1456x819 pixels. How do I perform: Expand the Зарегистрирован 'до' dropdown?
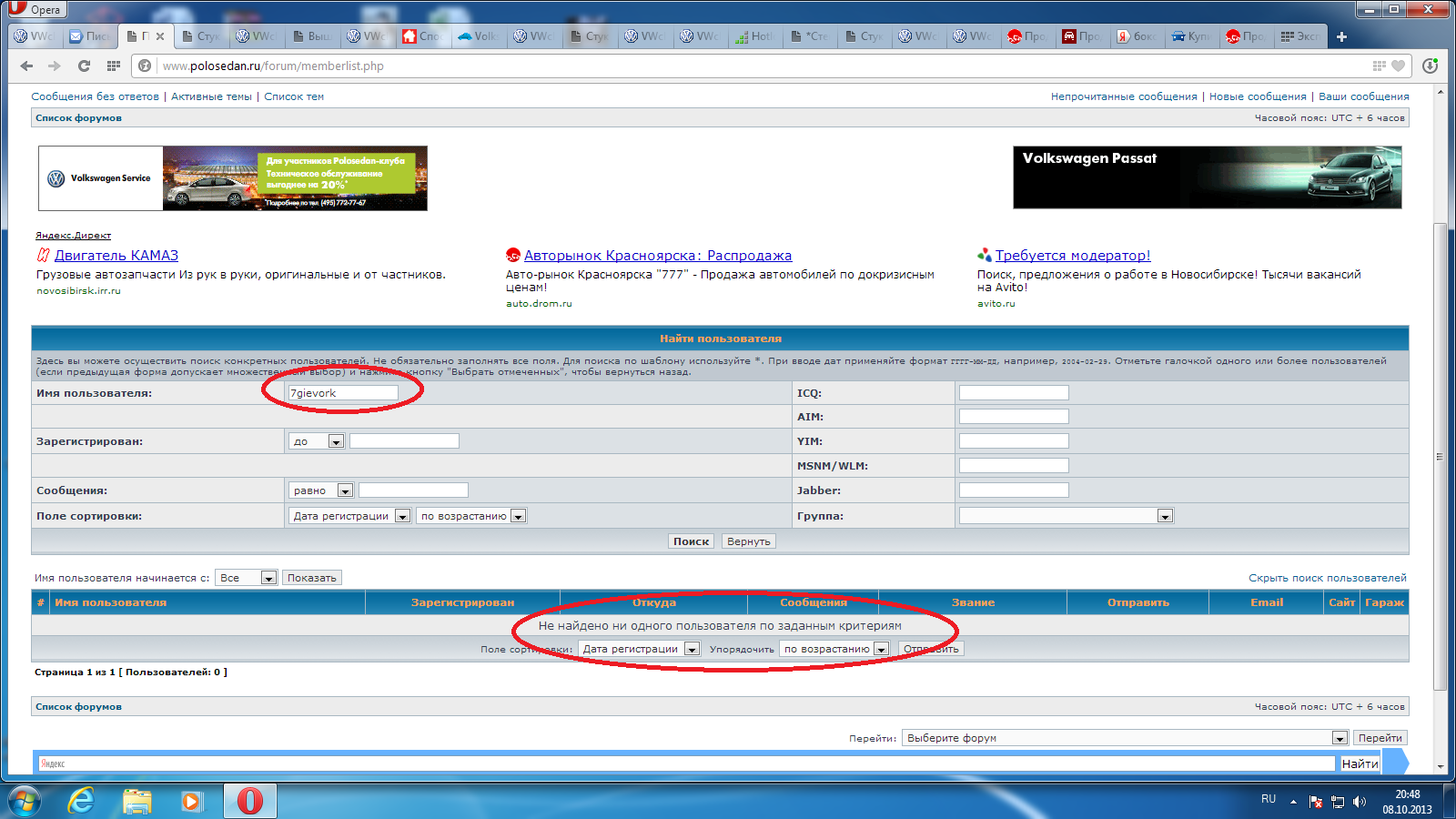coord(317,441)
